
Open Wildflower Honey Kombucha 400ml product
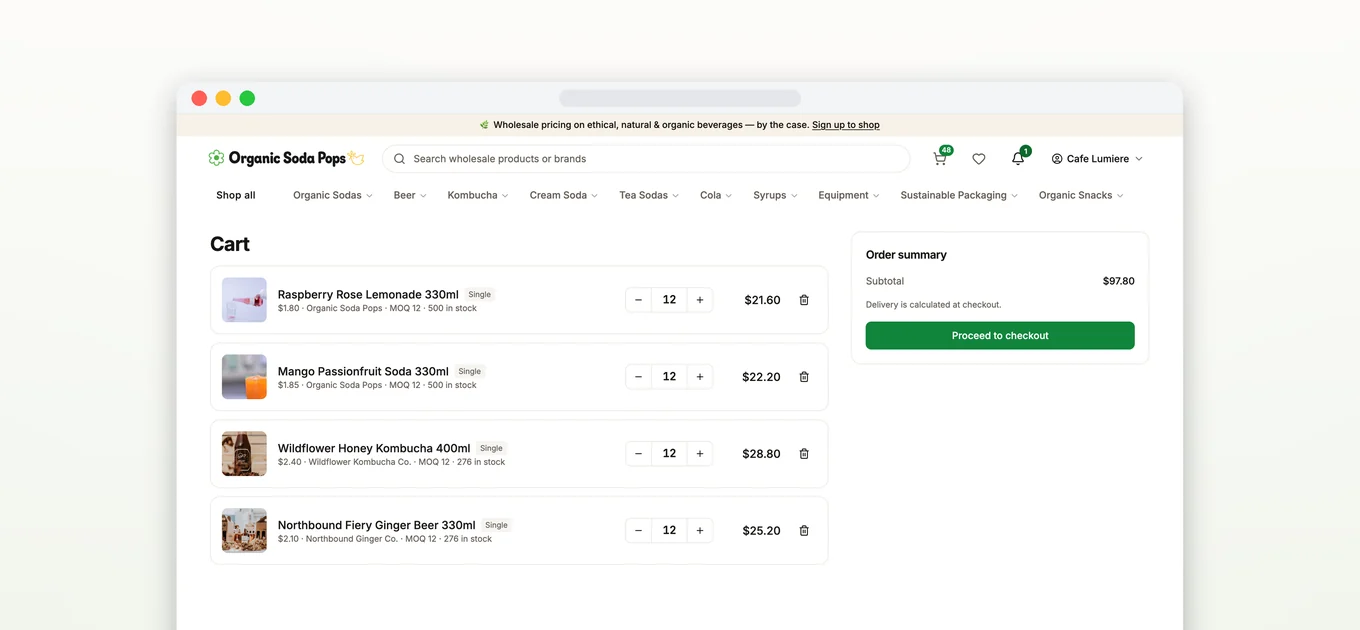pyautogui.click(x=374, y=448)
